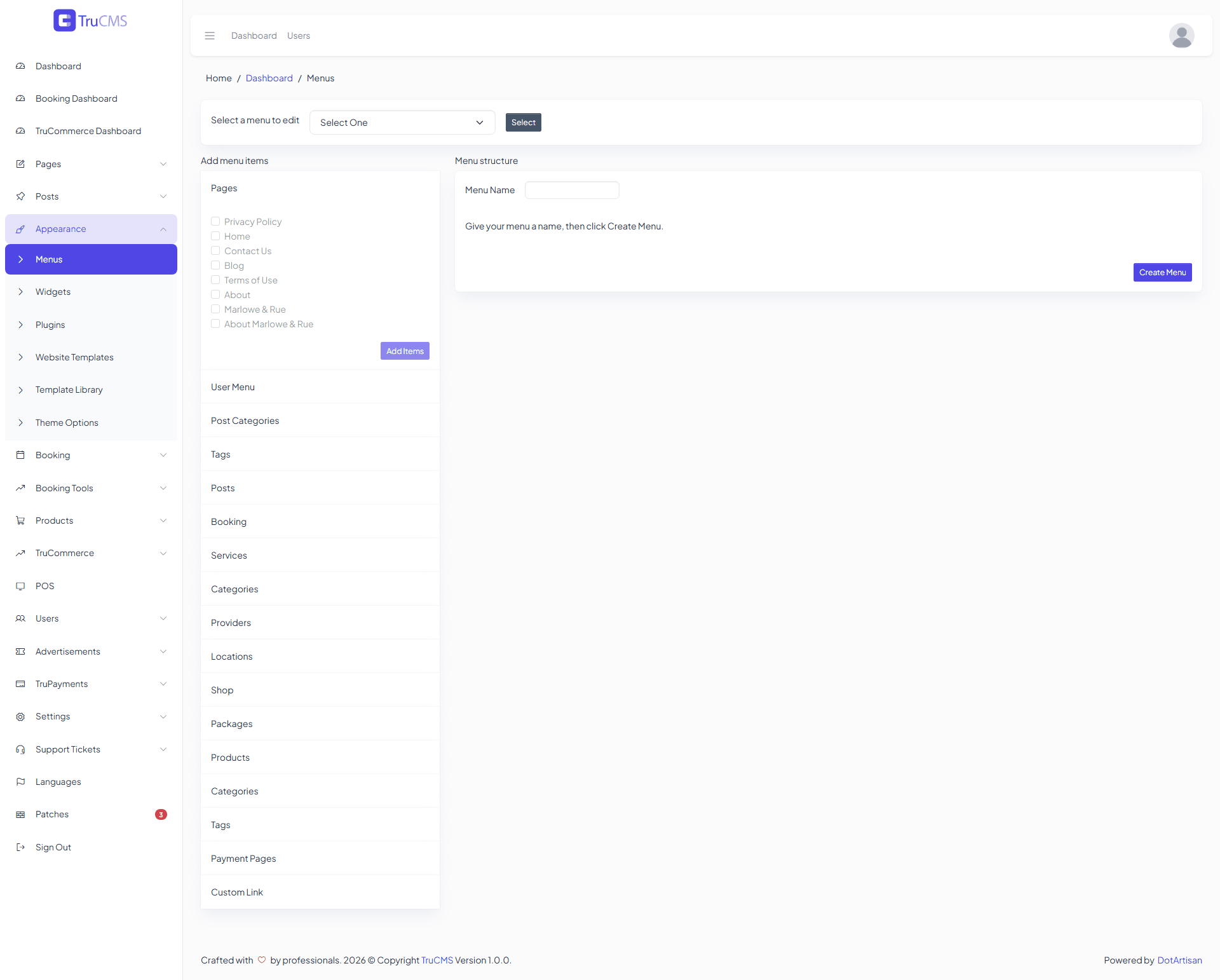The height and width of the screenshot is (980, 1220).
Task: Click the Booking calendar icon in sidebar
Action: click(x=20, y=455)
